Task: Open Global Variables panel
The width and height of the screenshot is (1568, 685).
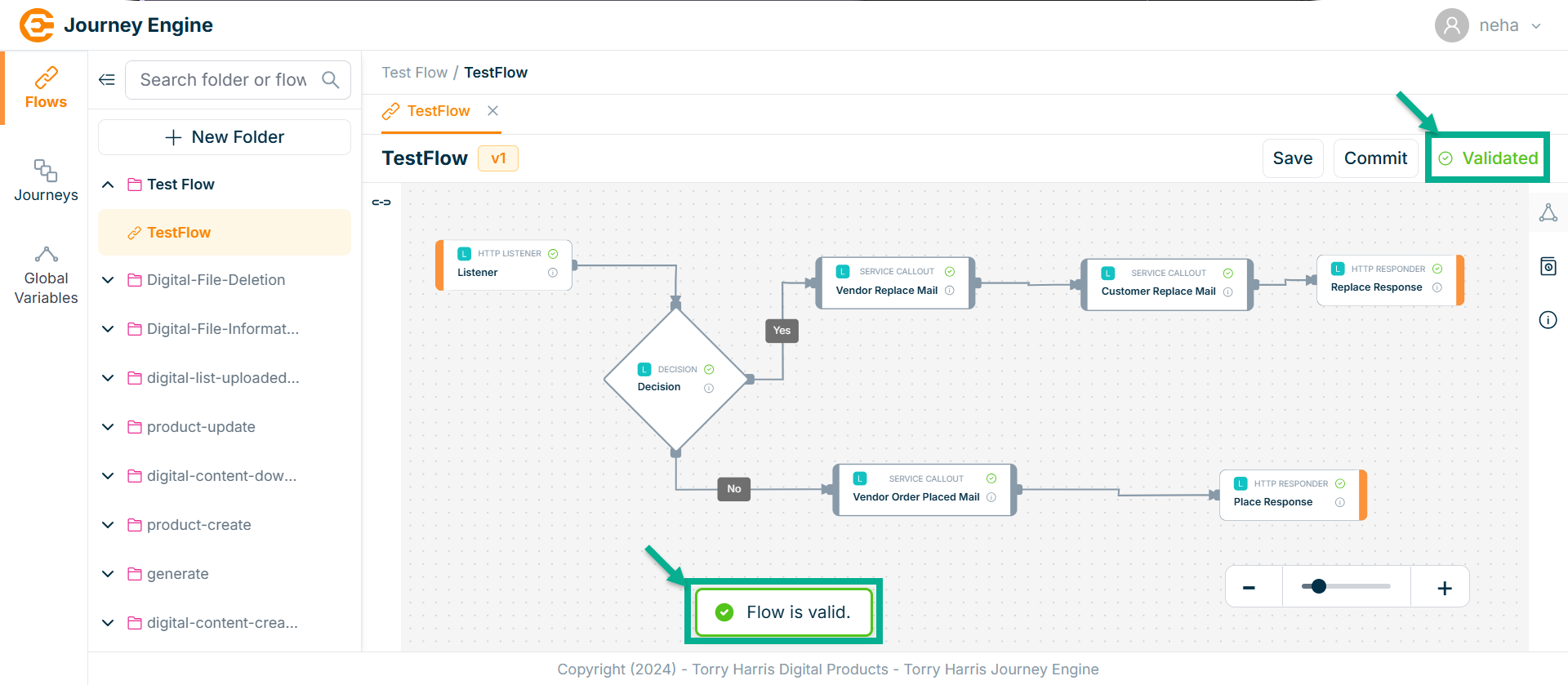Action: click(x=46, y=276)
